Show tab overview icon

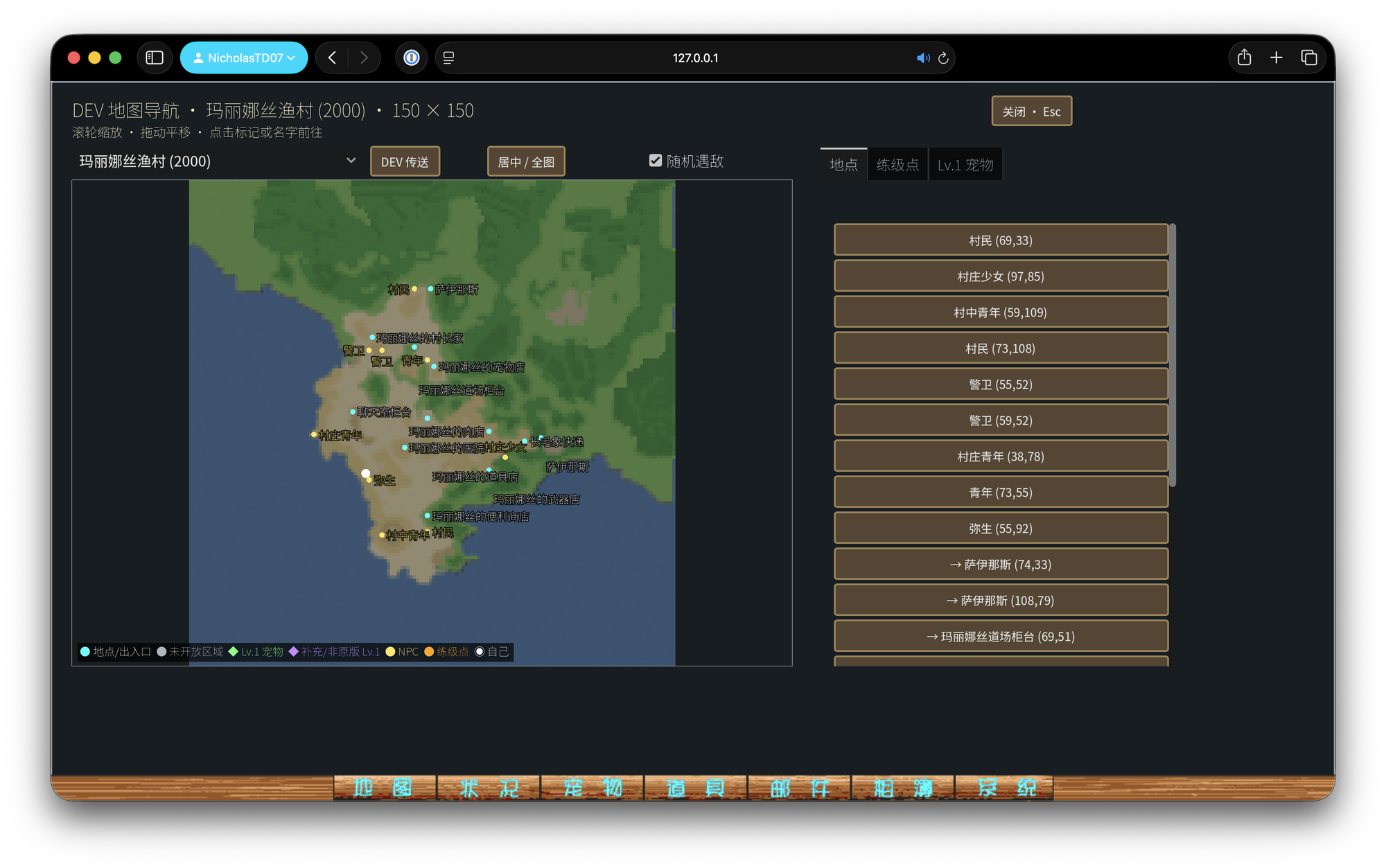coord(1309,58)
